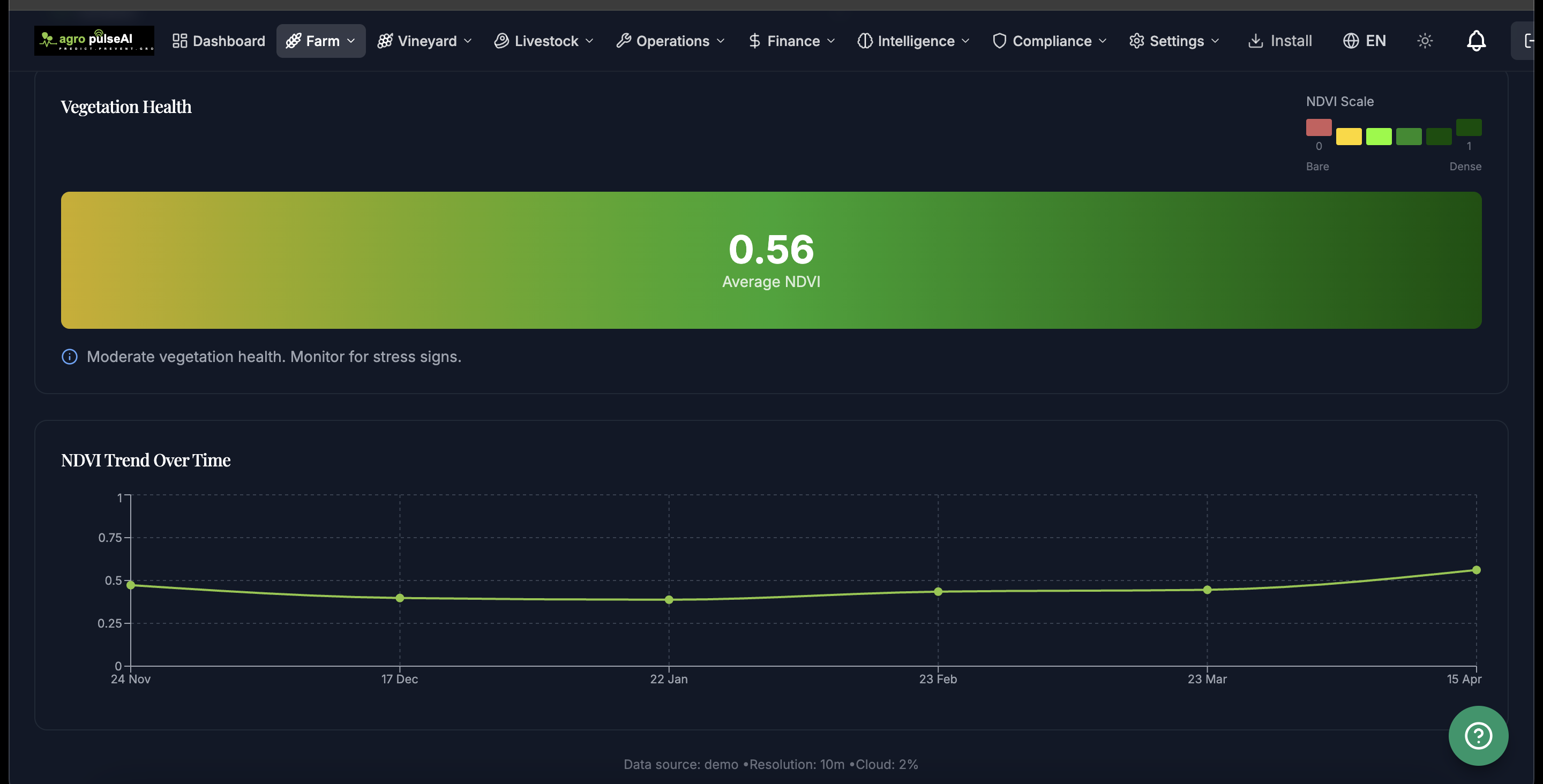
Task: Expand the Finance dropdown chevron
Action: (831, 41)
